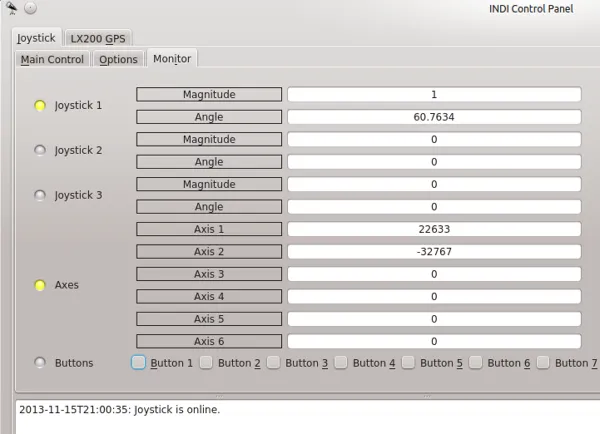Click the Joystick 3 Angle value field
Image resolution: width=600 pixels, height=434 pixels.
coord(434,207)
